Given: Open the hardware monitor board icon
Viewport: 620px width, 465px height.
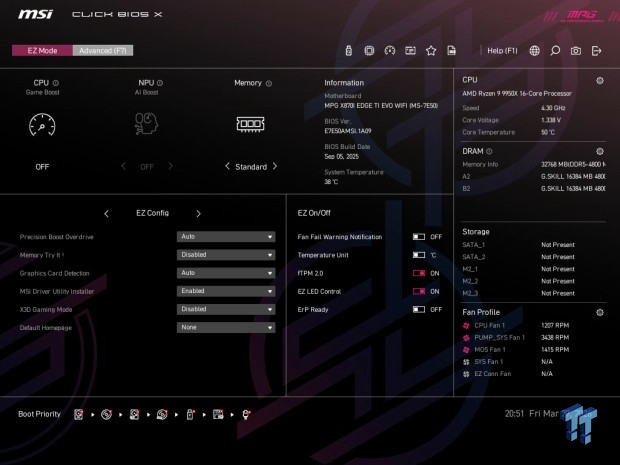Looking at the screenshot, I should coord(410,51).
